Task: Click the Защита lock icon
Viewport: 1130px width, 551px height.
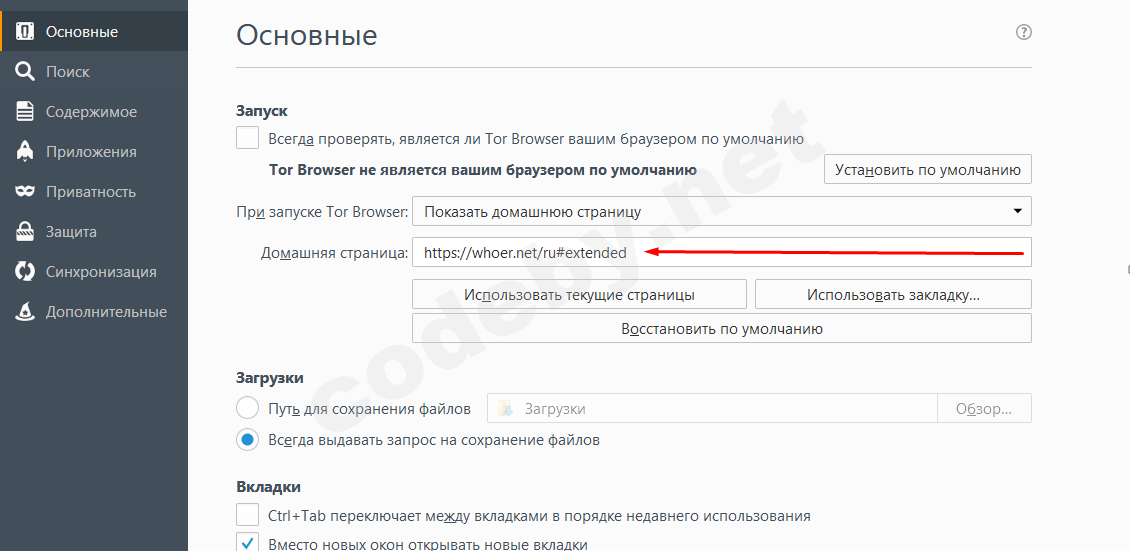Action: click(x=25, y=232)
